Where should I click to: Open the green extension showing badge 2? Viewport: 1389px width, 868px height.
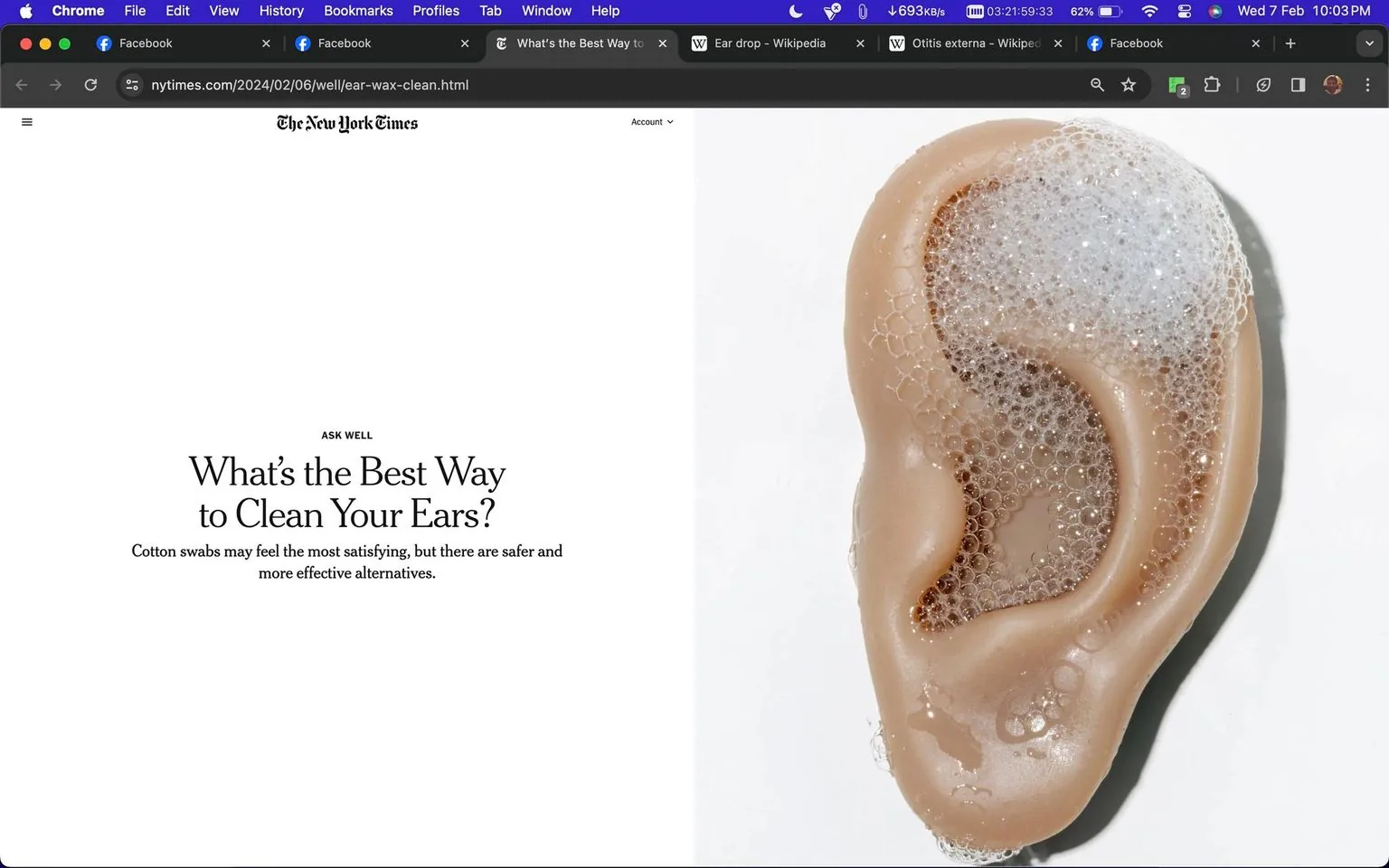pyautogui.click(x=1176, y=84)
